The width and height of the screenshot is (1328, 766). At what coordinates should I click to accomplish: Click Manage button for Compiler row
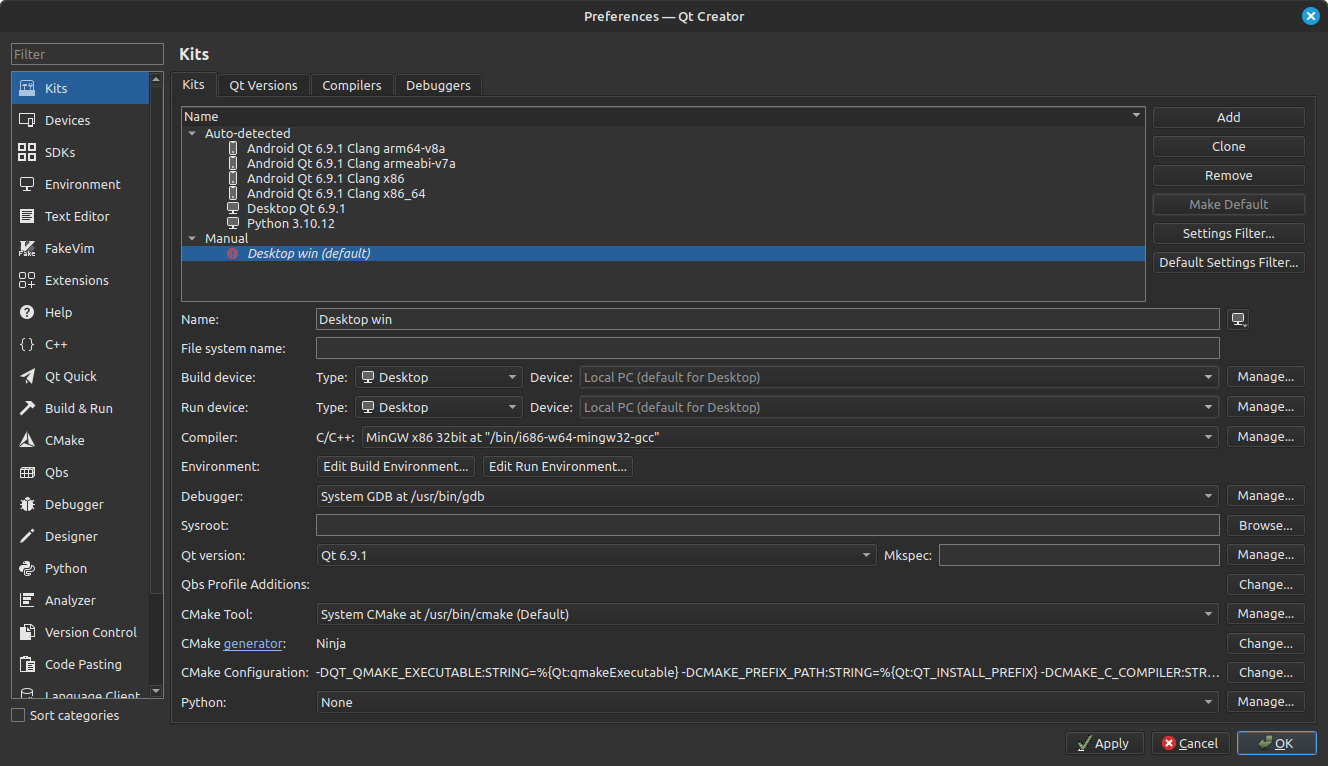[x=1266, y=437]
